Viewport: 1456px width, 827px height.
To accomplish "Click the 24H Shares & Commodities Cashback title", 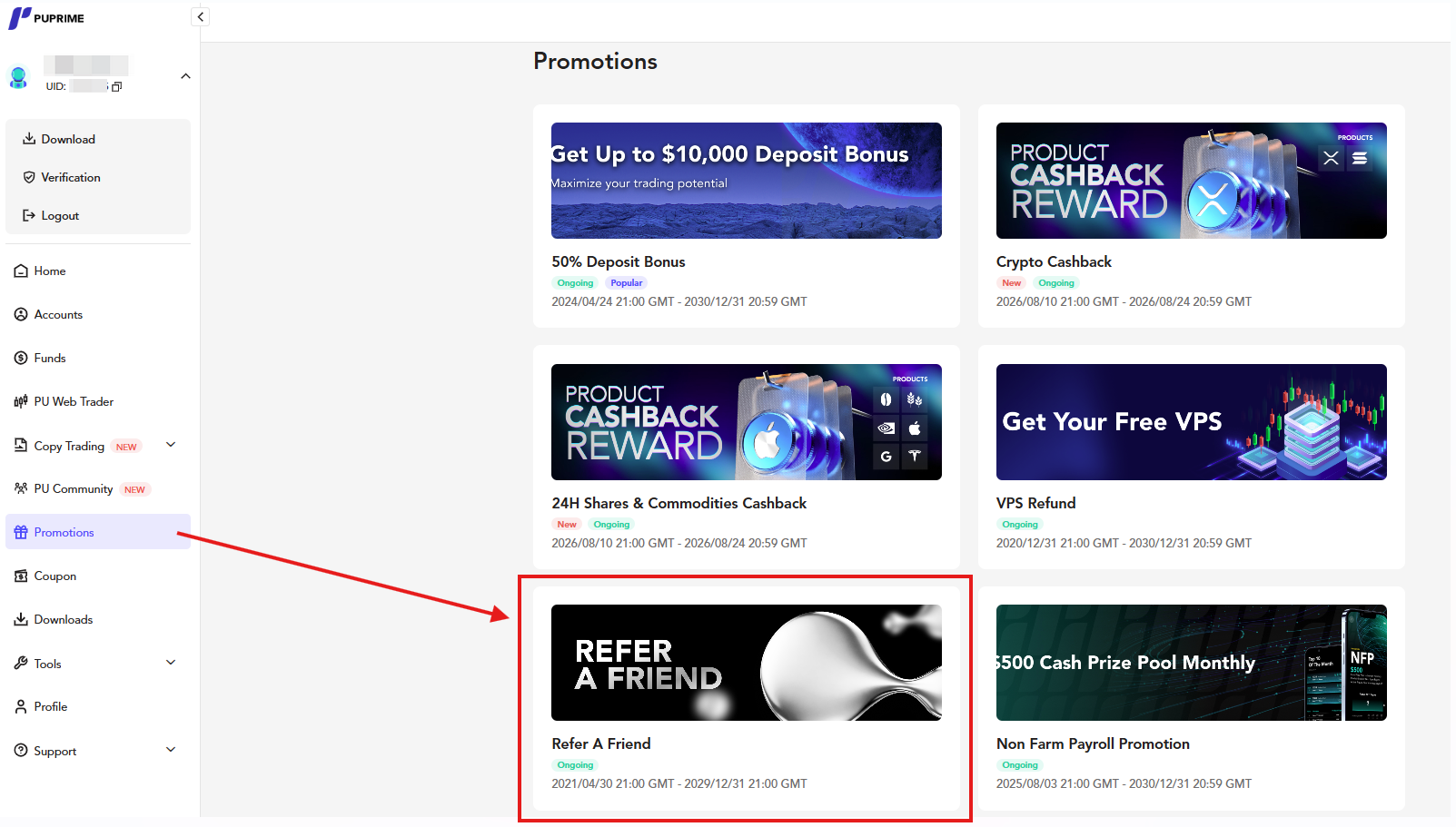I will point(679,503).
